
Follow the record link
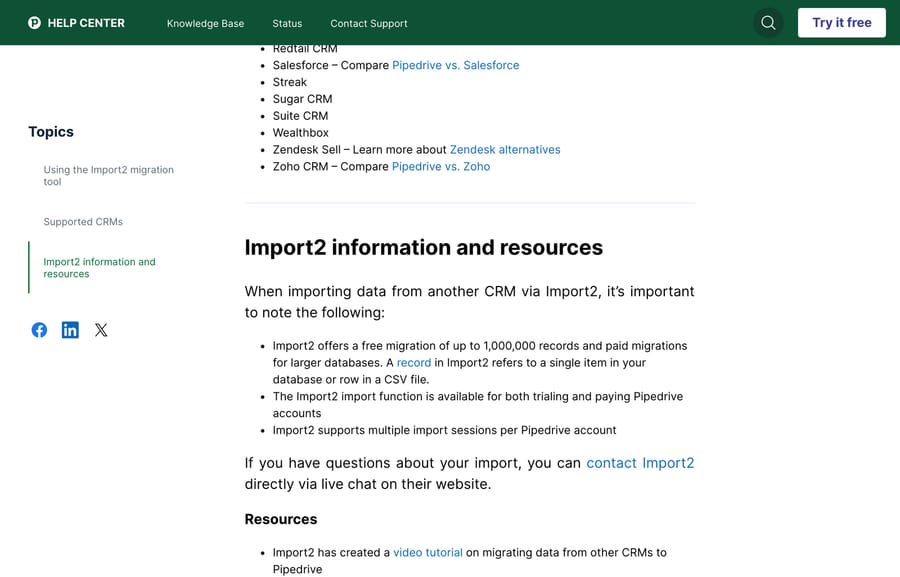(x=414, y=363)
